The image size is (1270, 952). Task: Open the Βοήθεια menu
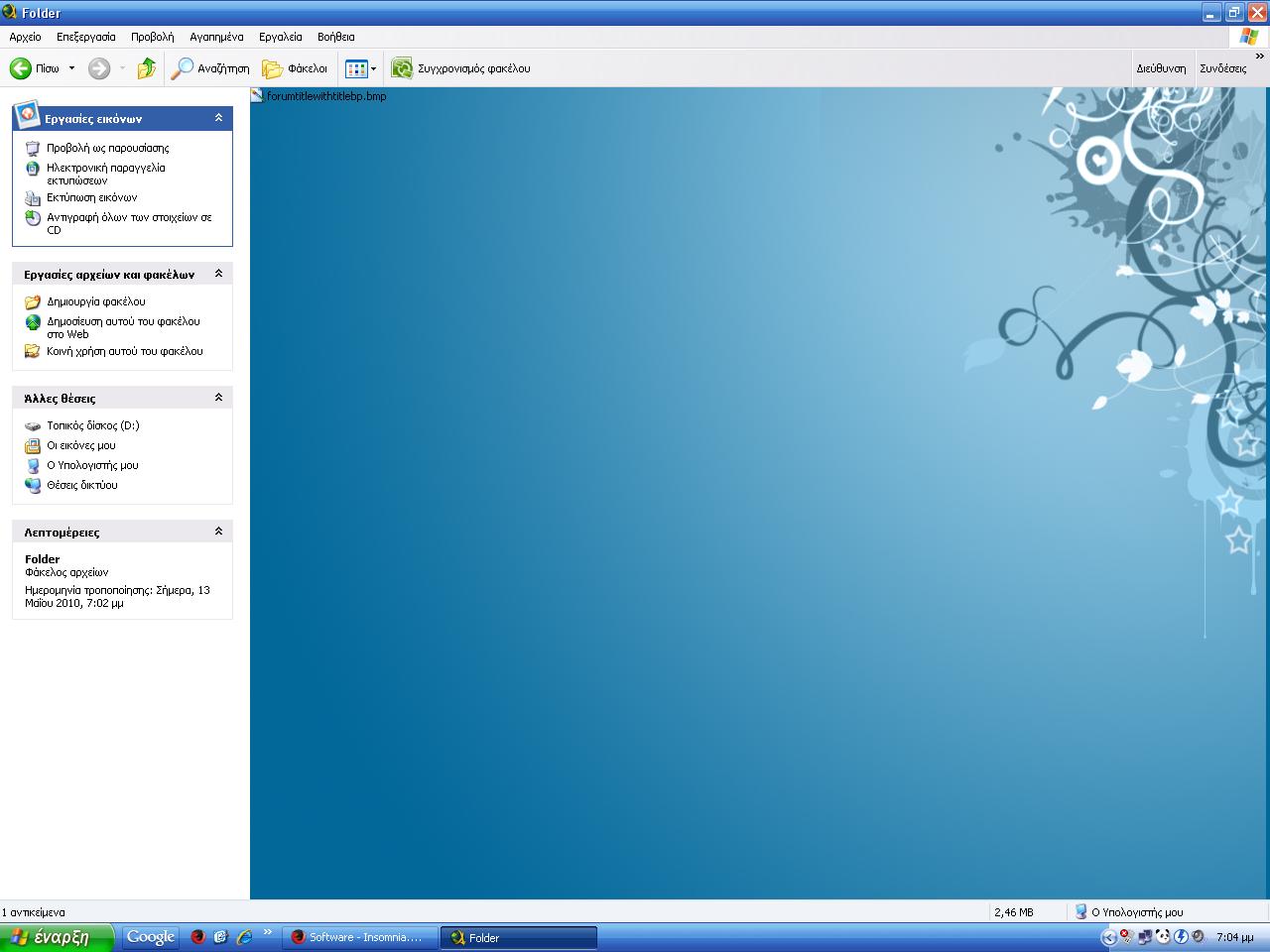pos(336,37)
